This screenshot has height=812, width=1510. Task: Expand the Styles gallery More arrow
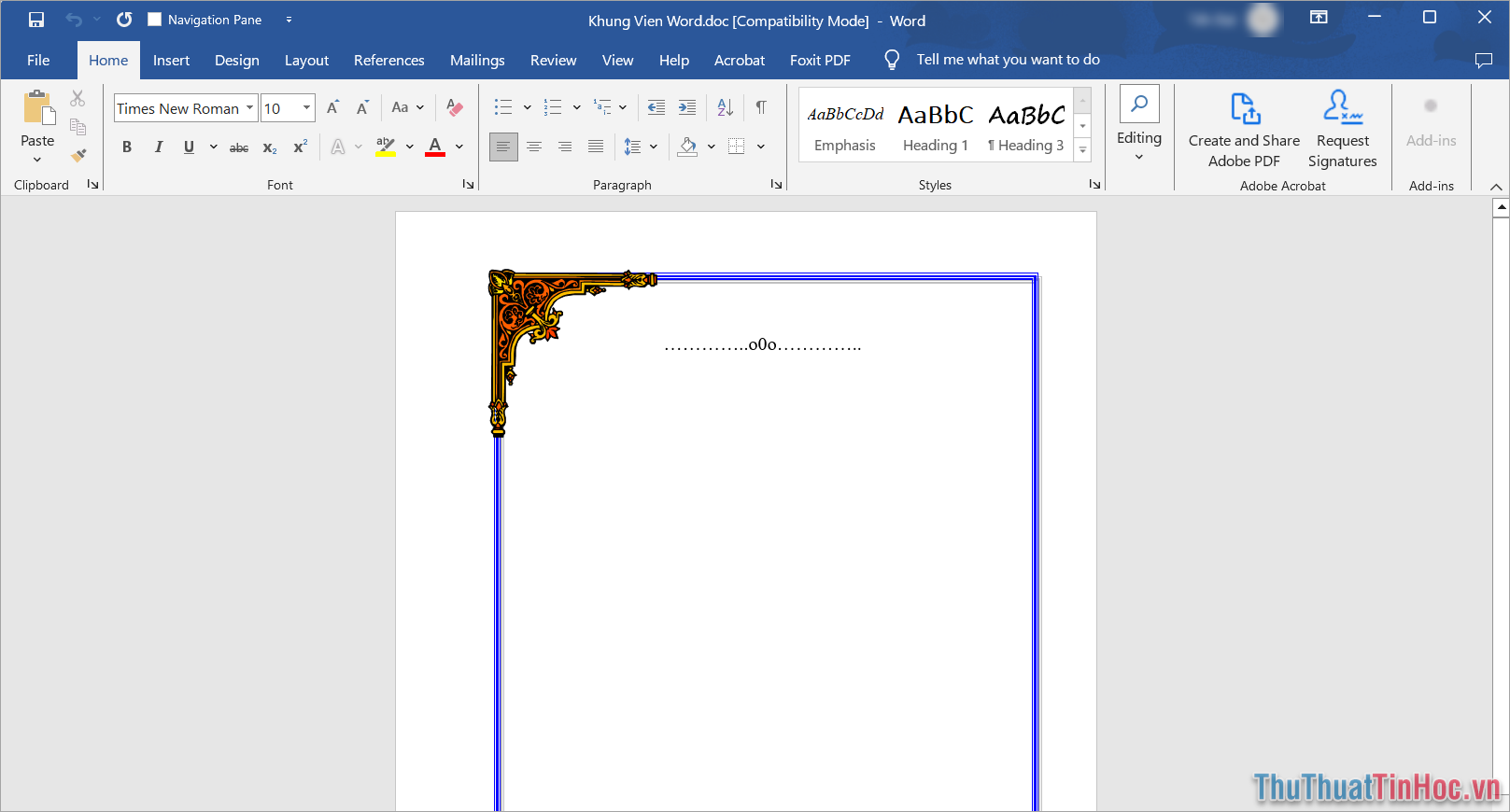[1083, 150]
